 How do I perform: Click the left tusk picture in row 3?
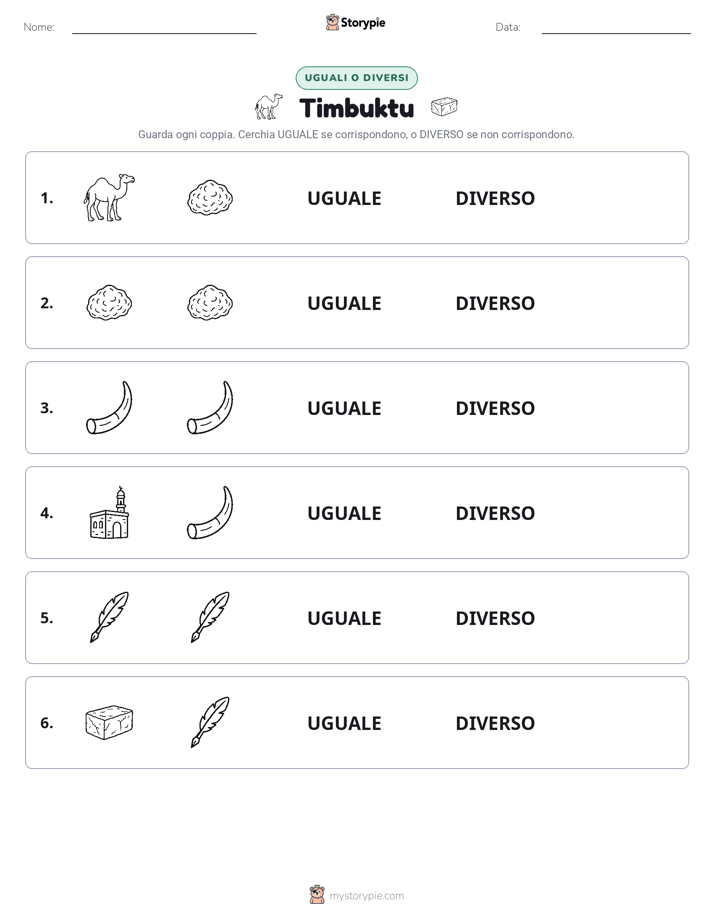109,408
